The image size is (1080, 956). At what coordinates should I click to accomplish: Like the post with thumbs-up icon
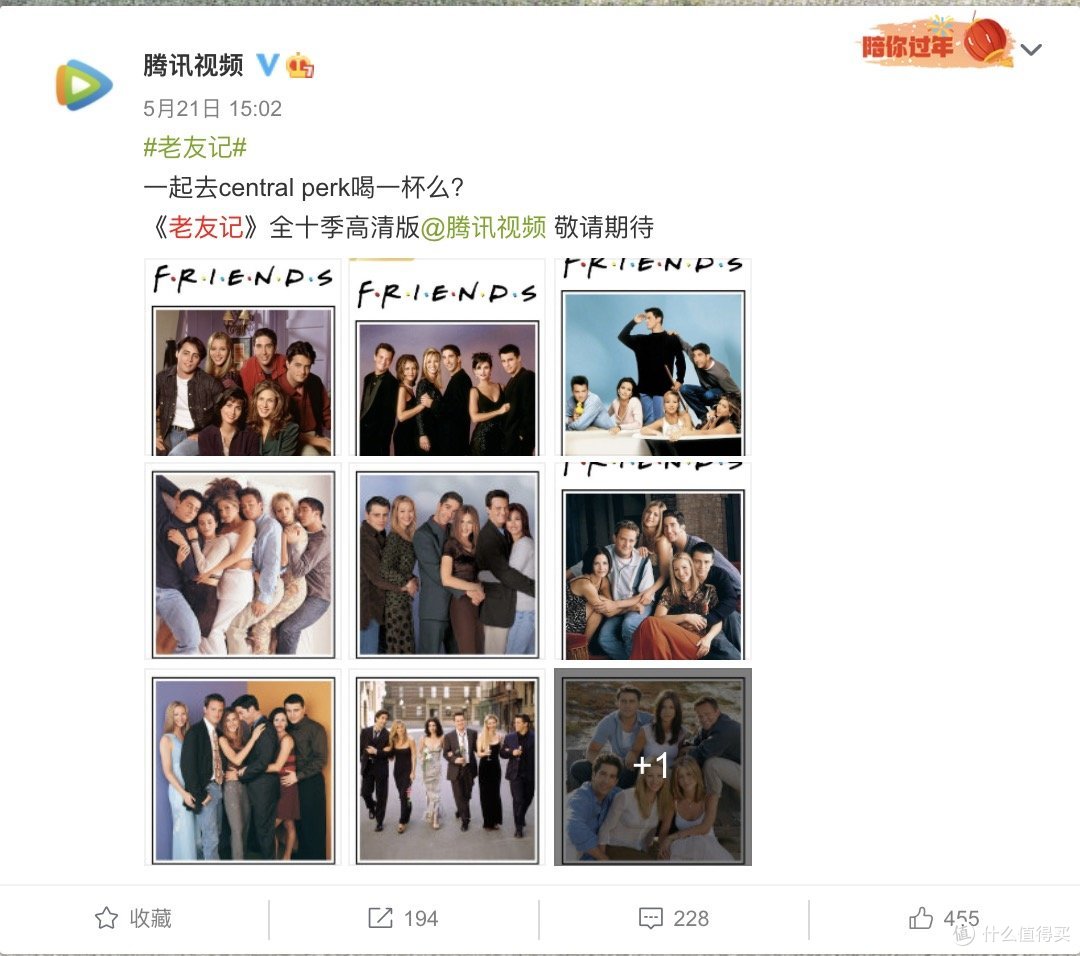pos(921,917)
